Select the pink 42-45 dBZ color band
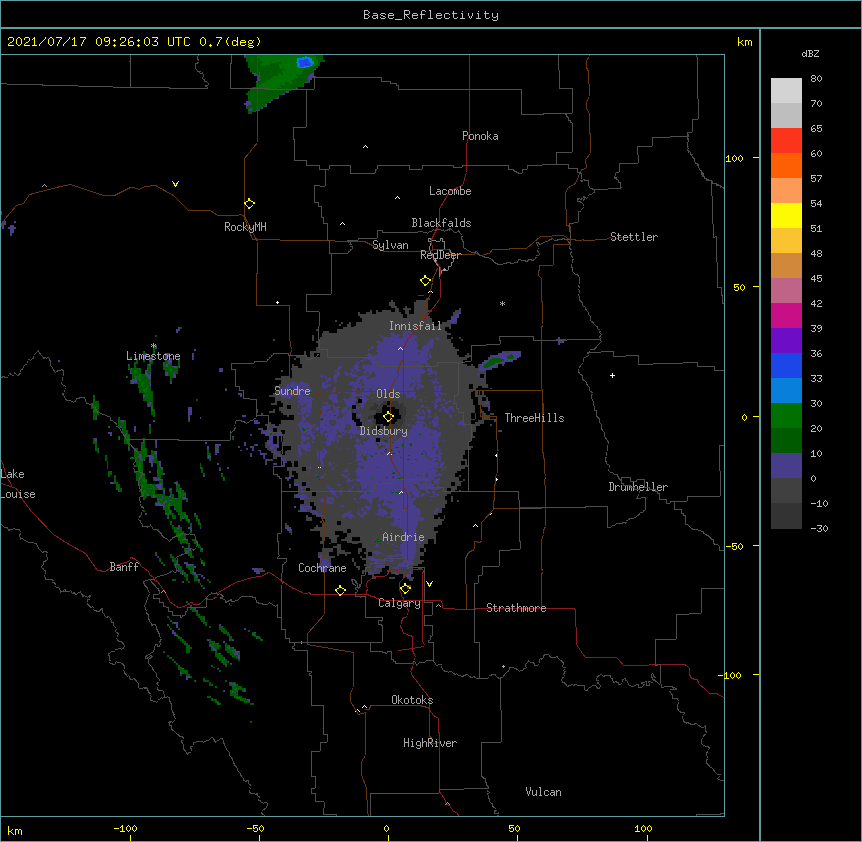This screenshot has width=862, height=842. point(786,291)
